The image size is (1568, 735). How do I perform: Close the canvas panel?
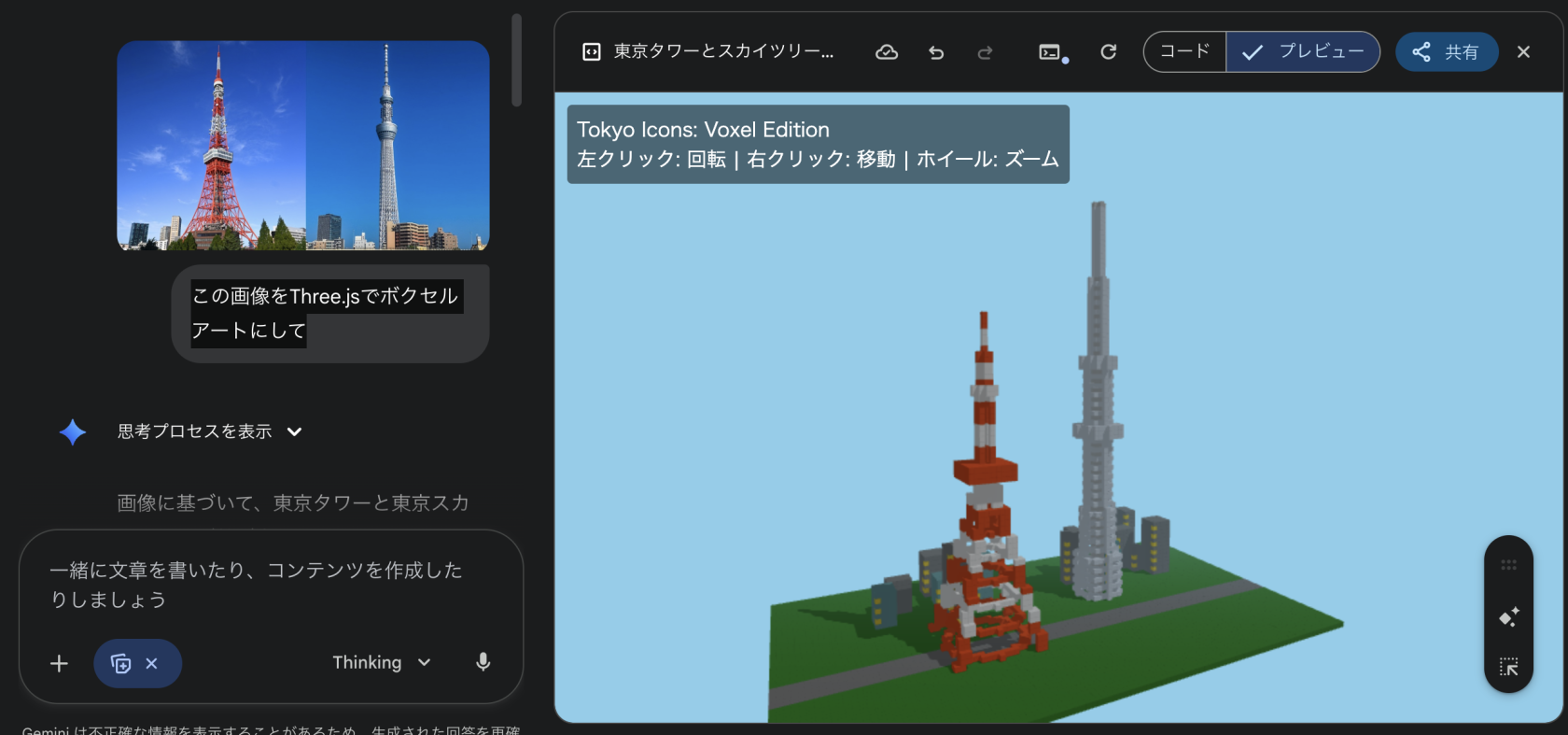pos(1523,52)
